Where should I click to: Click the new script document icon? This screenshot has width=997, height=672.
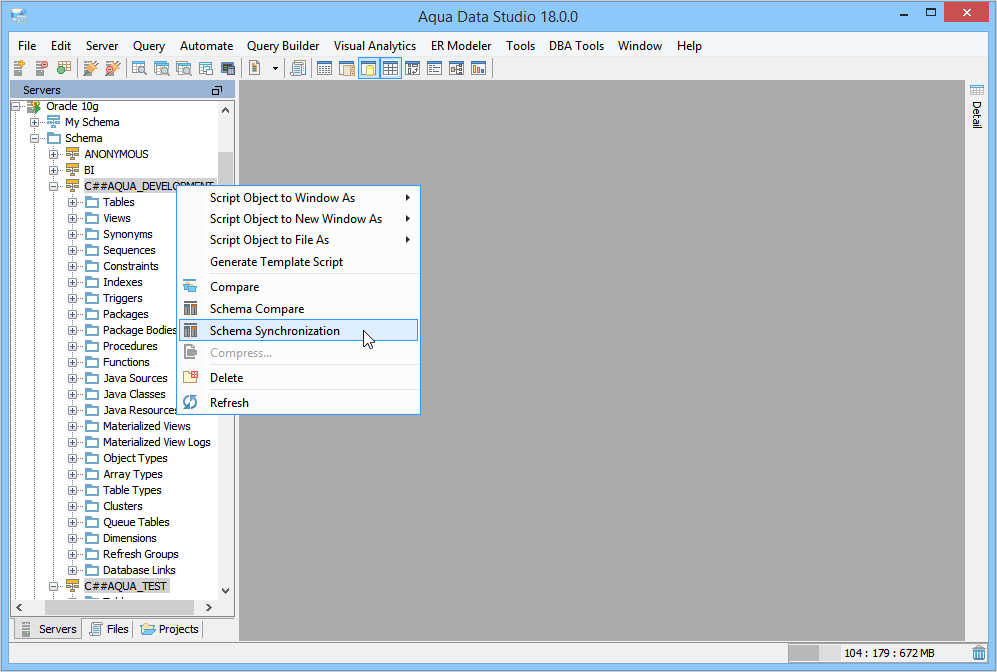(255, 68)
